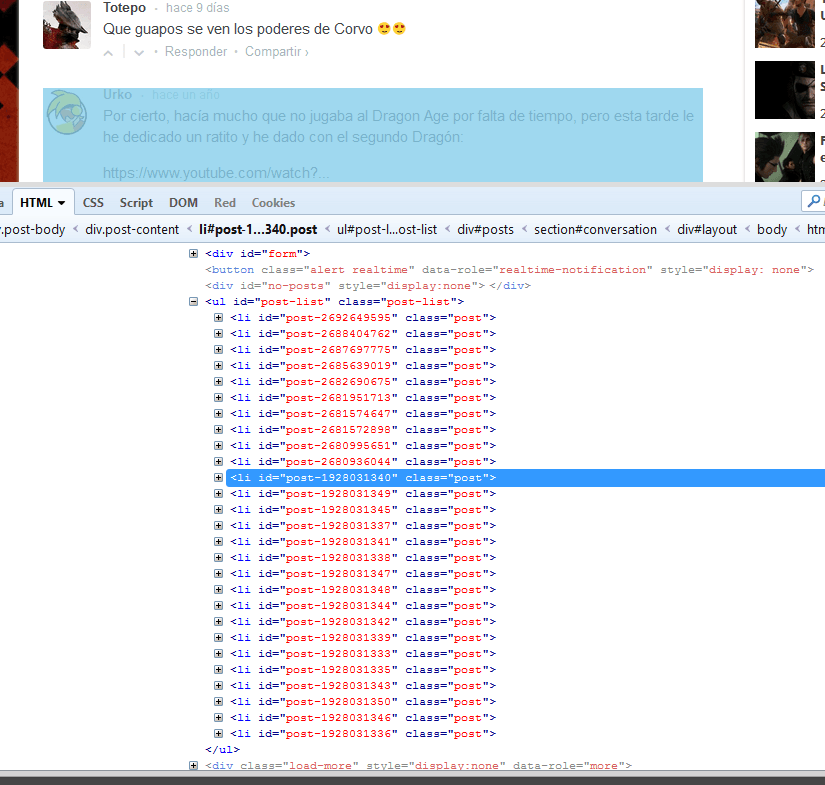
Task: Select li id="post-1928031348" row
Action: (363, 590)
